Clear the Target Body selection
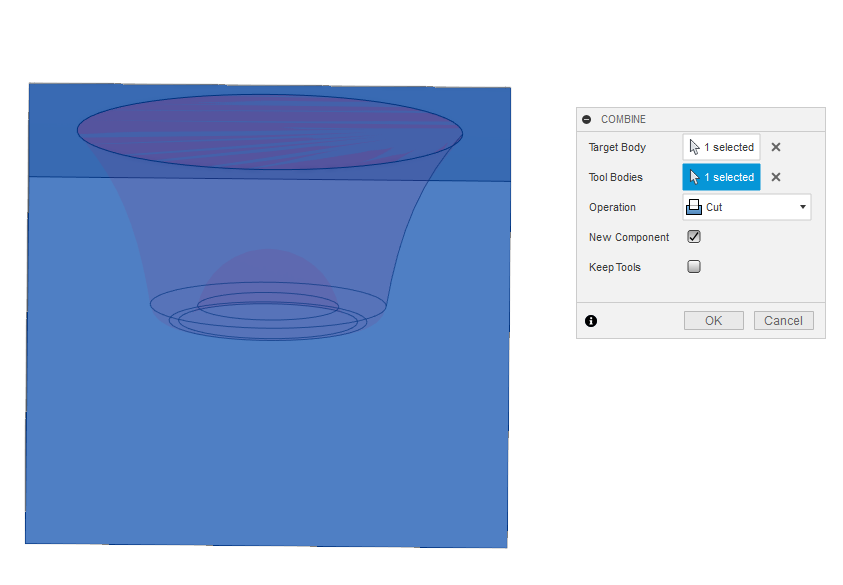 click(x=776, y=147)
